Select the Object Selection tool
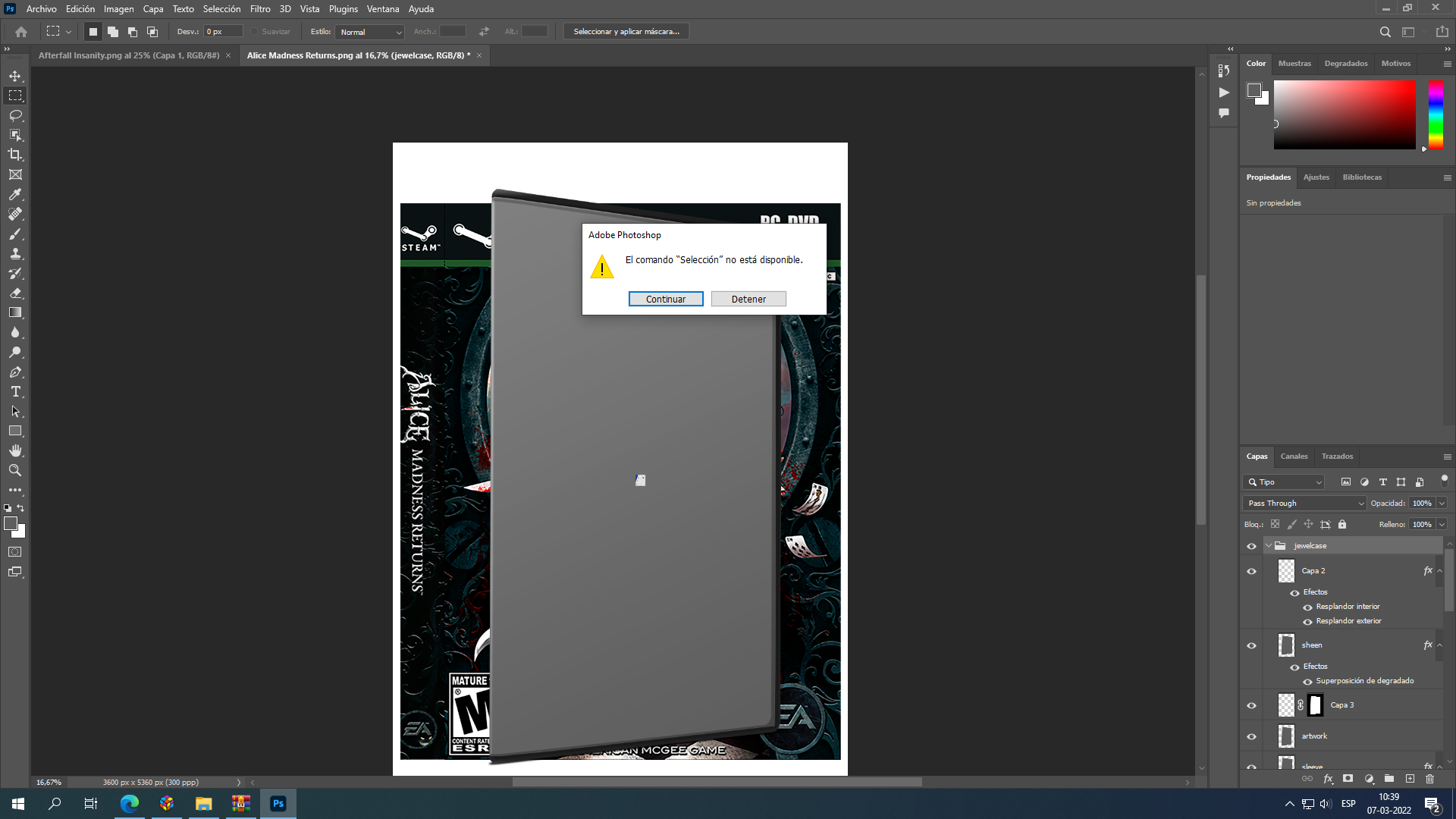1456x819 pixels. tap(15, 135)
